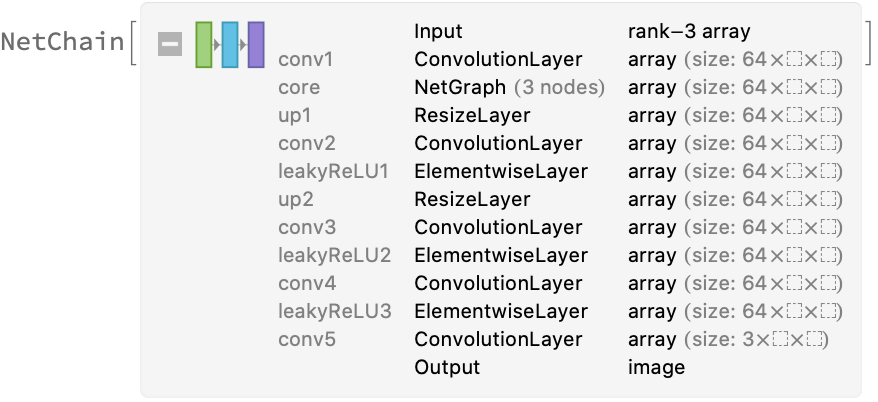This screenshot has height=402, width=878.
Task: Select the conv1 ConvolutionLayer row
Action: point(498,59)
